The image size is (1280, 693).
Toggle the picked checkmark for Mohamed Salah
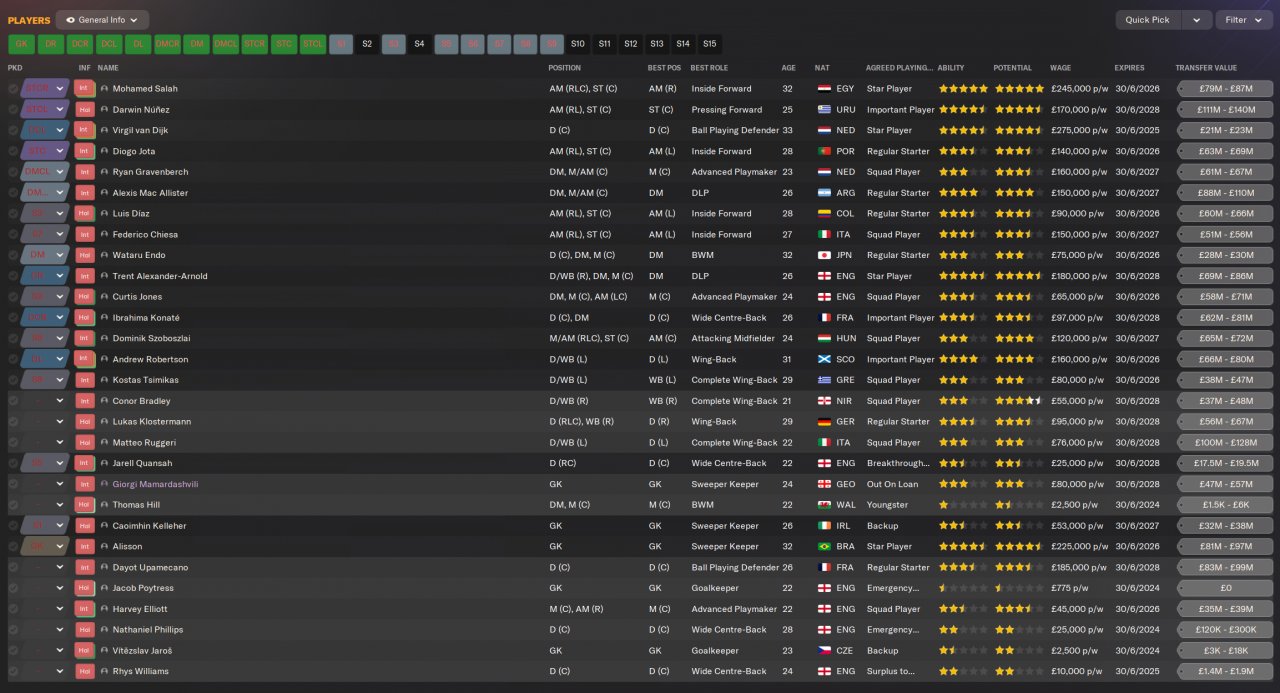pyautogui.click(x=13, y=88)
